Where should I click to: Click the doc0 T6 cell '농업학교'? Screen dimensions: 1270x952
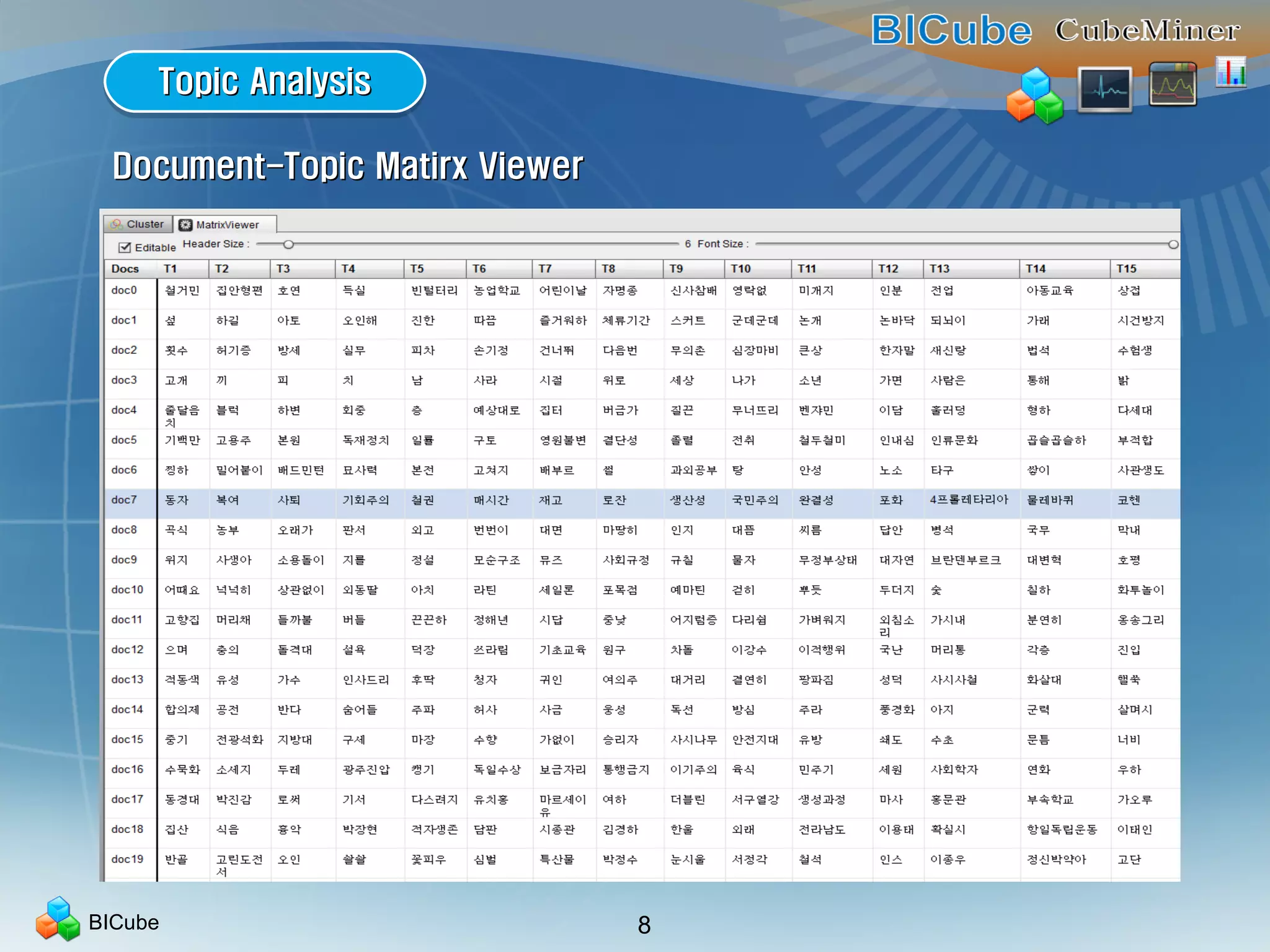(497, 290)
